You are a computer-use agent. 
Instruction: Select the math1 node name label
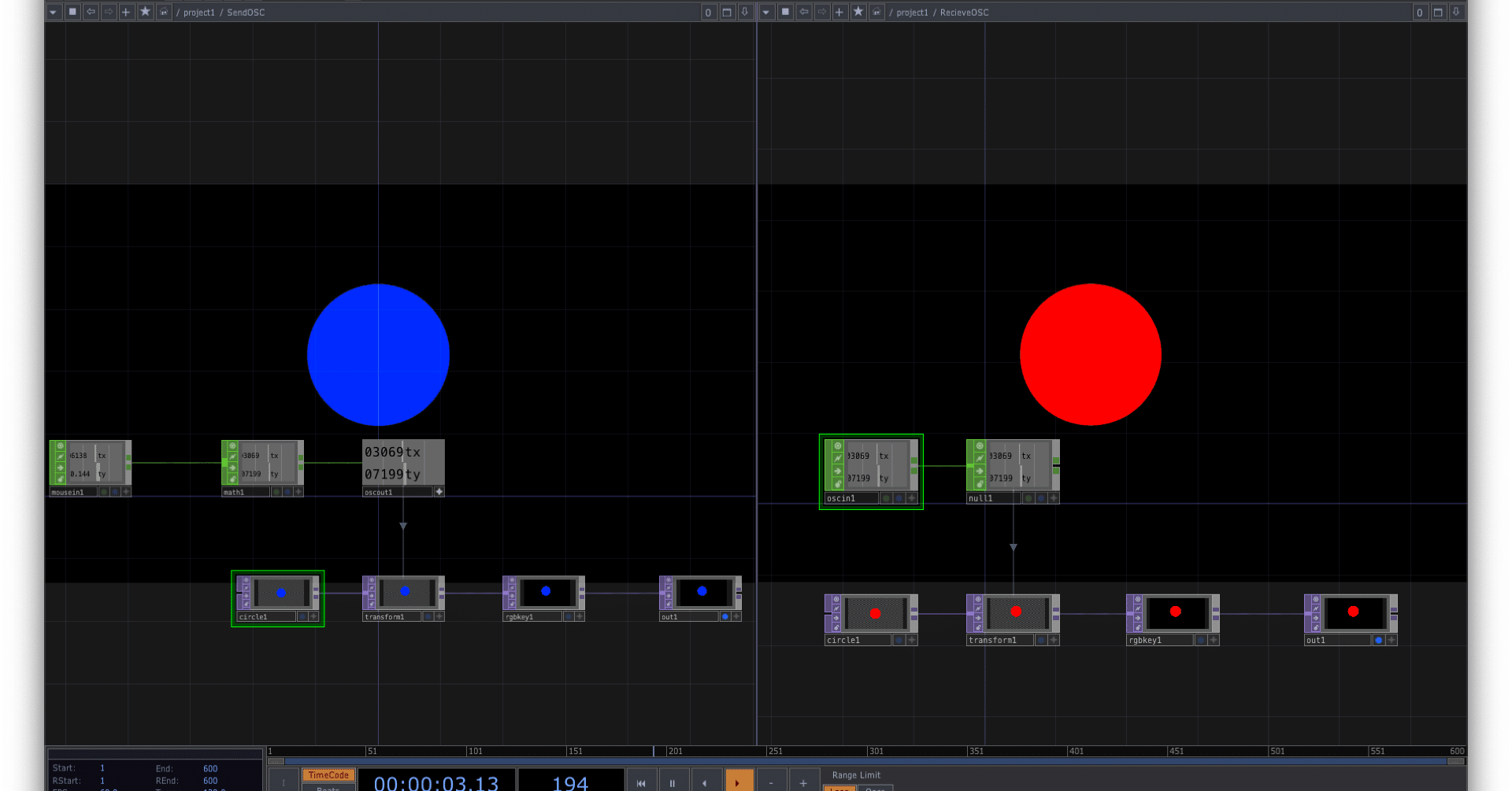(245, 492)
